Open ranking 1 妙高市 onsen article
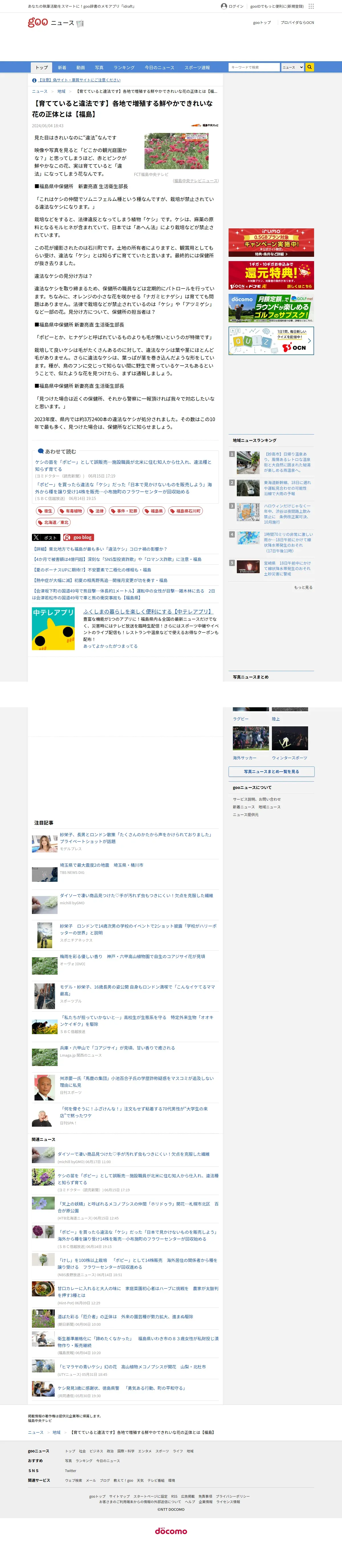Viewport: 342px width, 1568px height. click(287, 462)
